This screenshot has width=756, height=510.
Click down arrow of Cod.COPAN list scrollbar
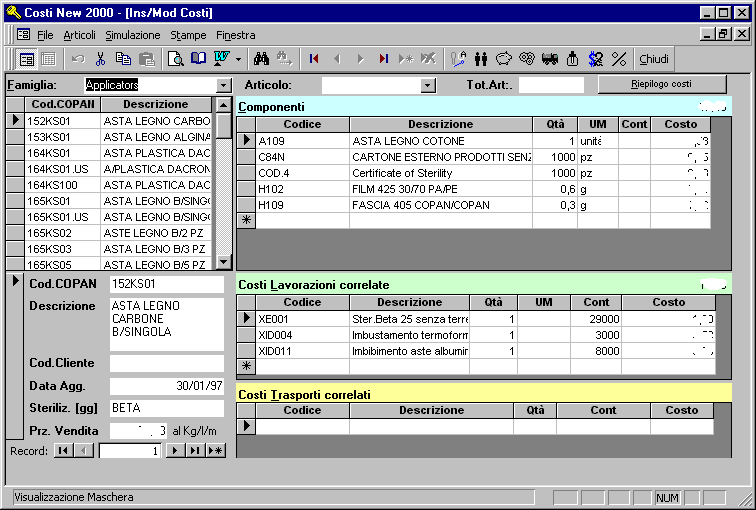pyautogui.click(x=223, y=262)
